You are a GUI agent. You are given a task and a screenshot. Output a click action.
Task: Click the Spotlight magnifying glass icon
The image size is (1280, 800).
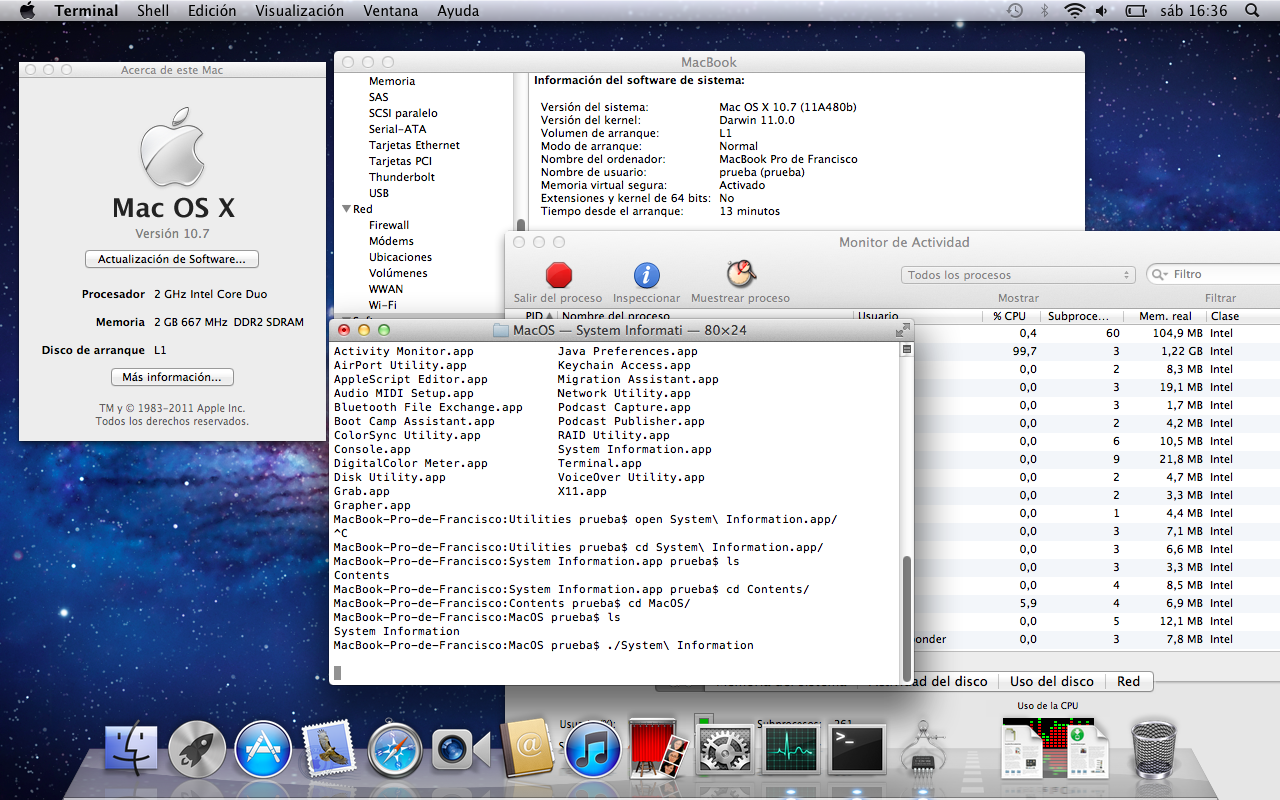[x=1252, y=11]
